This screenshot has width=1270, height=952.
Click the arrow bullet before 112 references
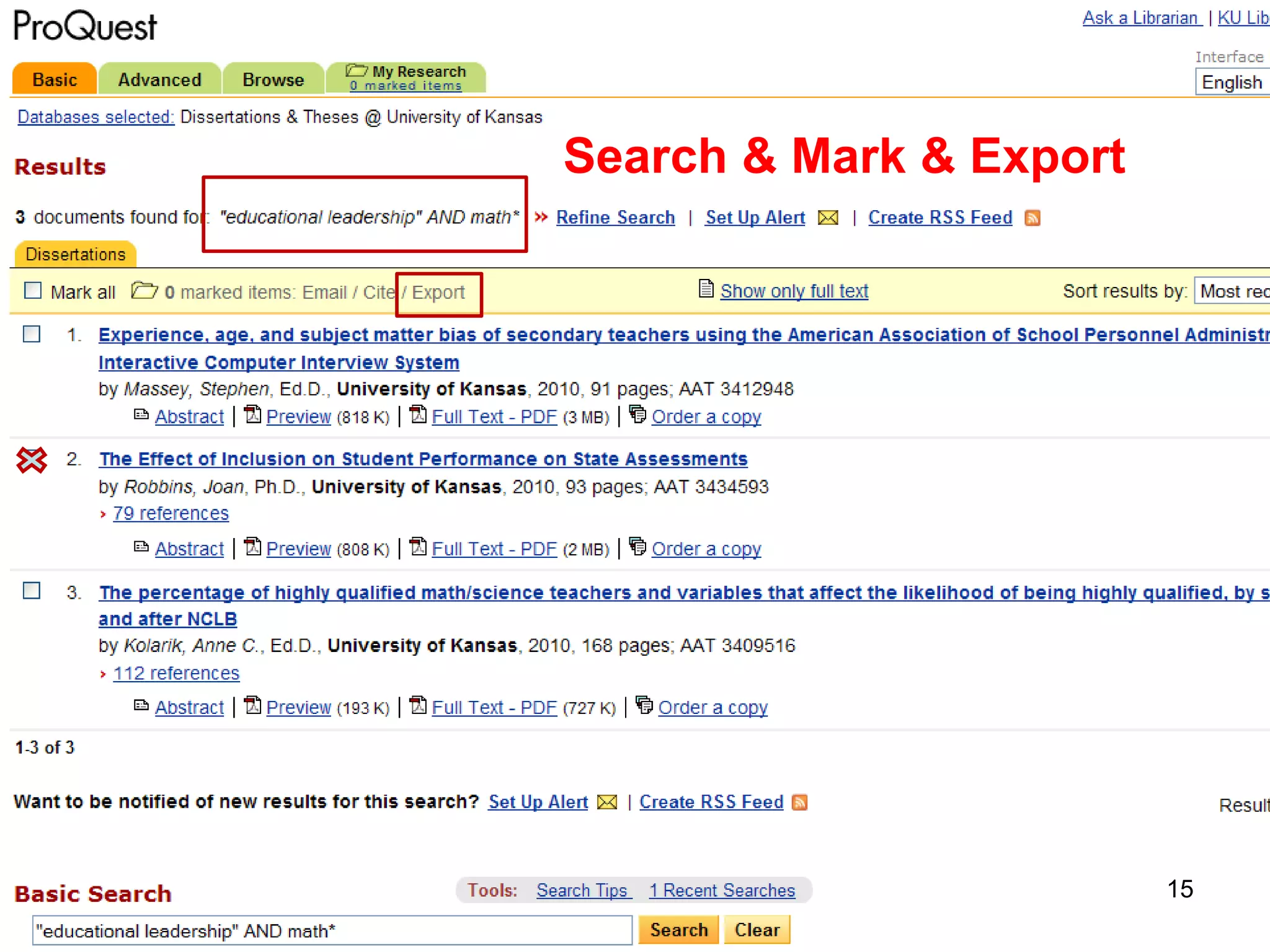pos(103,674)
